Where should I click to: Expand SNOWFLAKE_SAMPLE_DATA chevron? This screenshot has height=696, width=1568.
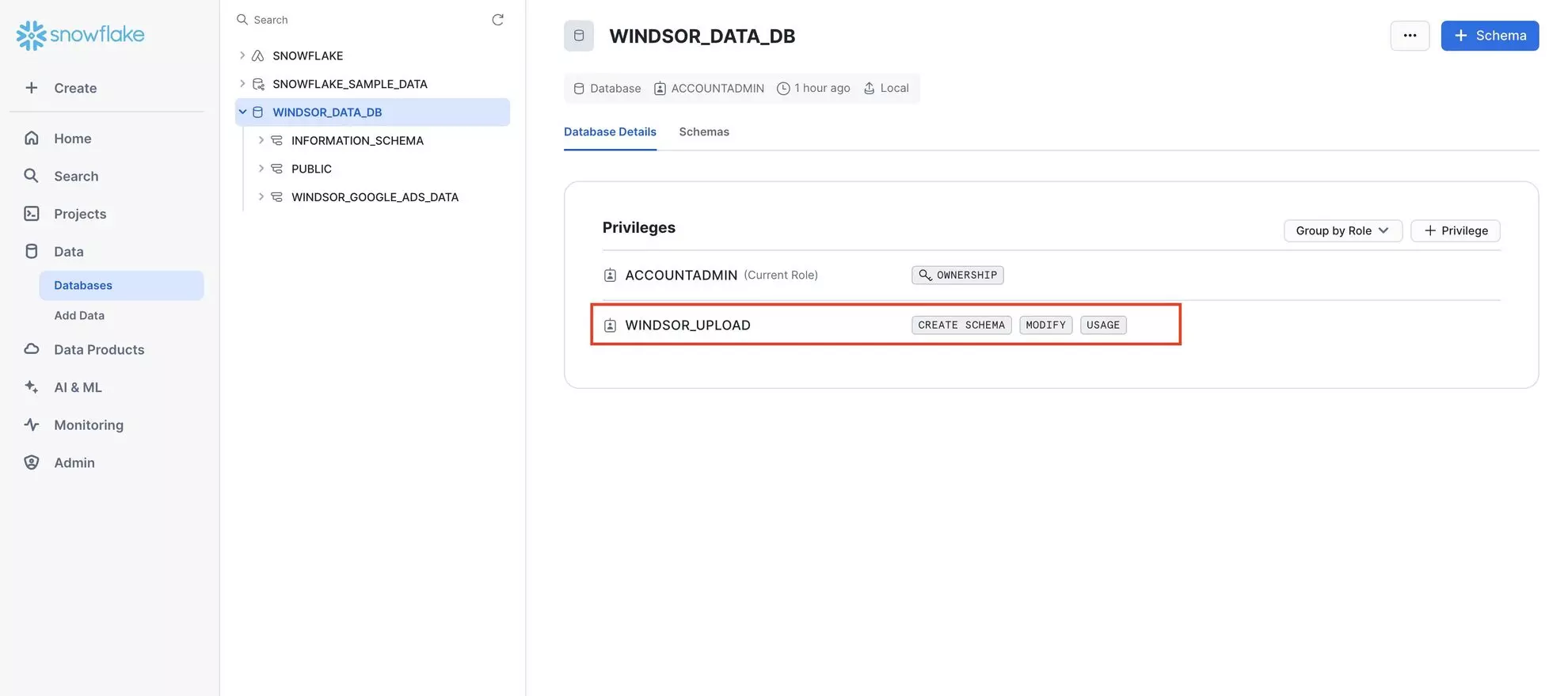(x=242, y=84)
